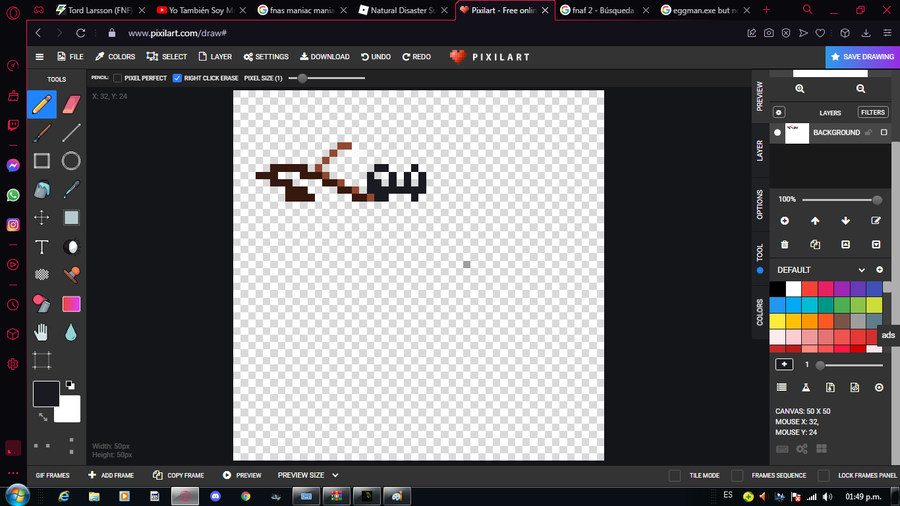900x506 pixels.
Task: Select the Dithering pattern tool
Action: 42,275
